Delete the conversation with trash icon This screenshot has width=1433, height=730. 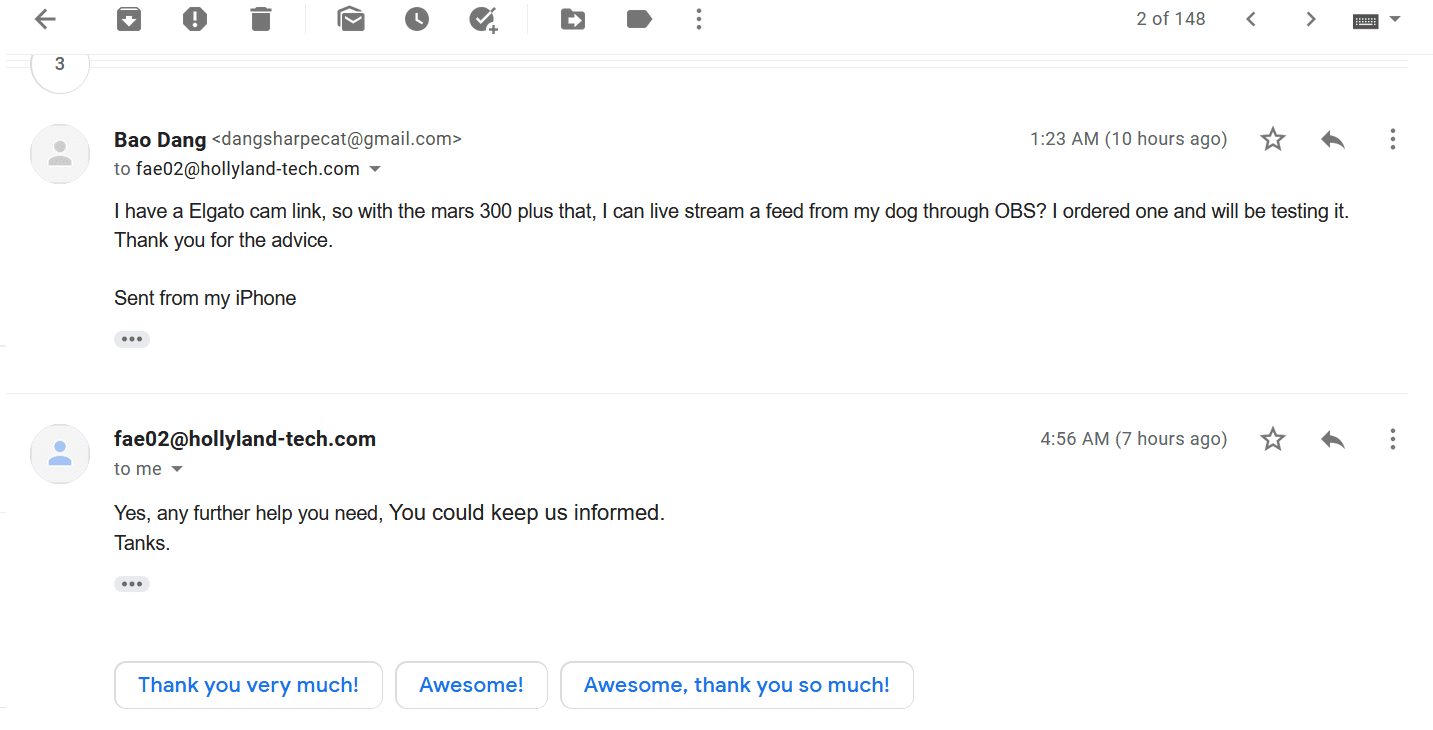click(x=261, y=19)
